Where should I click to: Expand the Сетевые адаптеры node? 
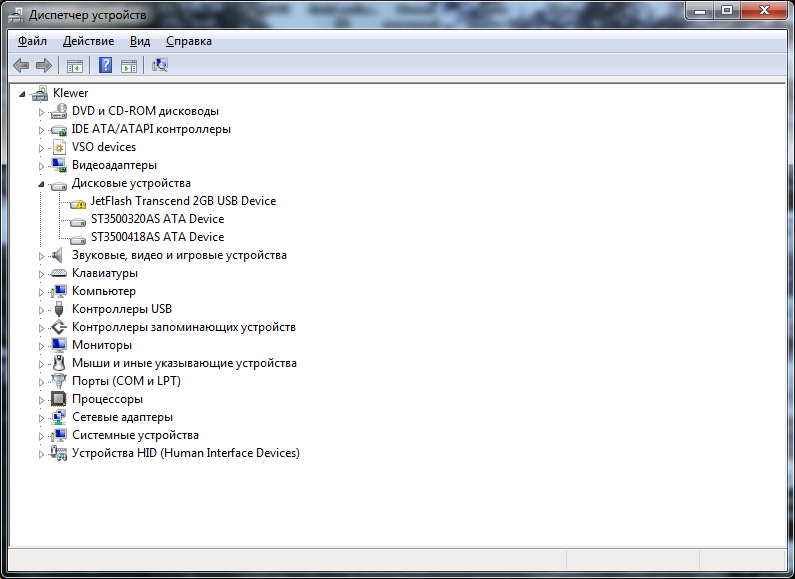[41, 418]
